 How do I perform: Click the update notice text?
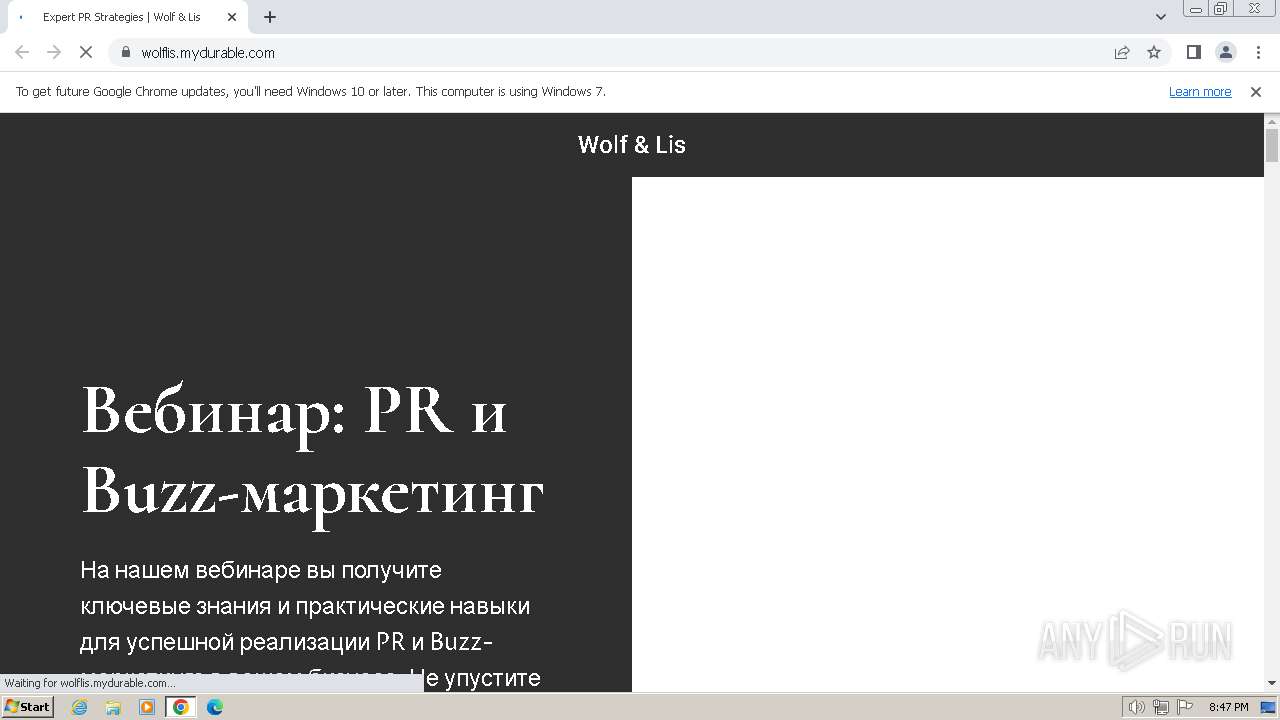coord(311,91)
